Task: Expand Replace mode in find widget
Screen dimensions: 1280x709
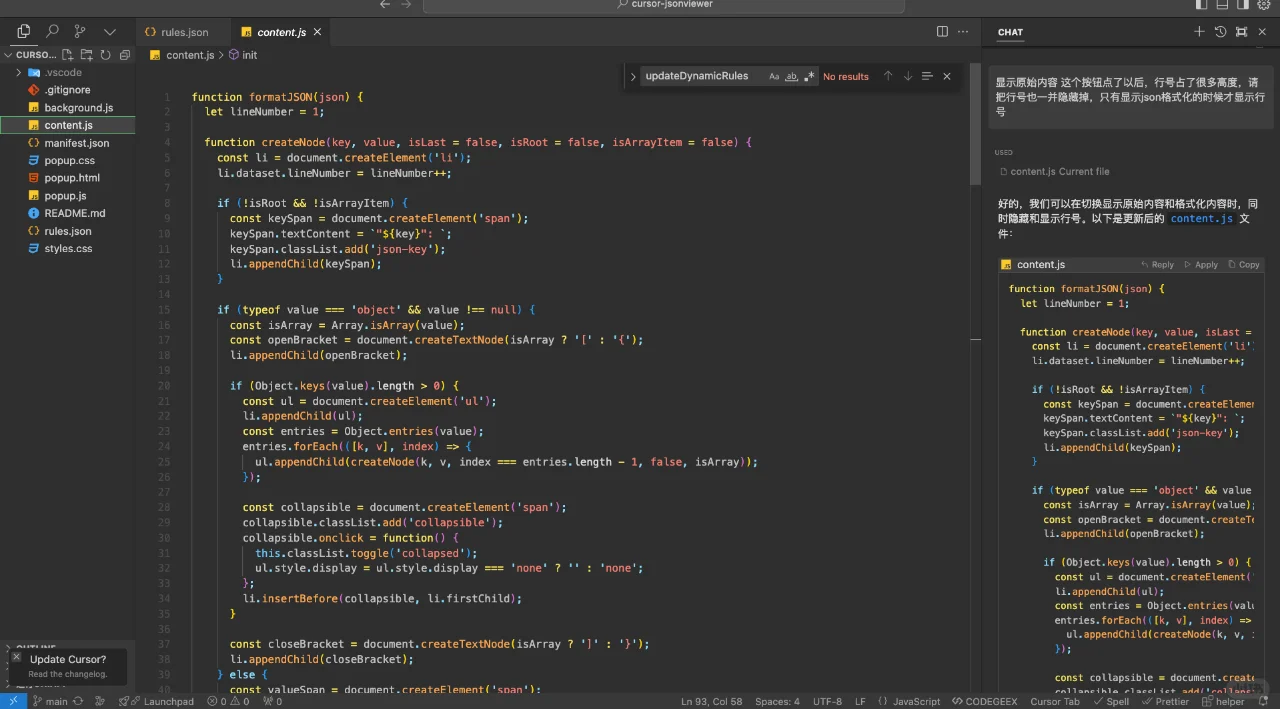Action: pyautogui.click(x=633, y=76)
